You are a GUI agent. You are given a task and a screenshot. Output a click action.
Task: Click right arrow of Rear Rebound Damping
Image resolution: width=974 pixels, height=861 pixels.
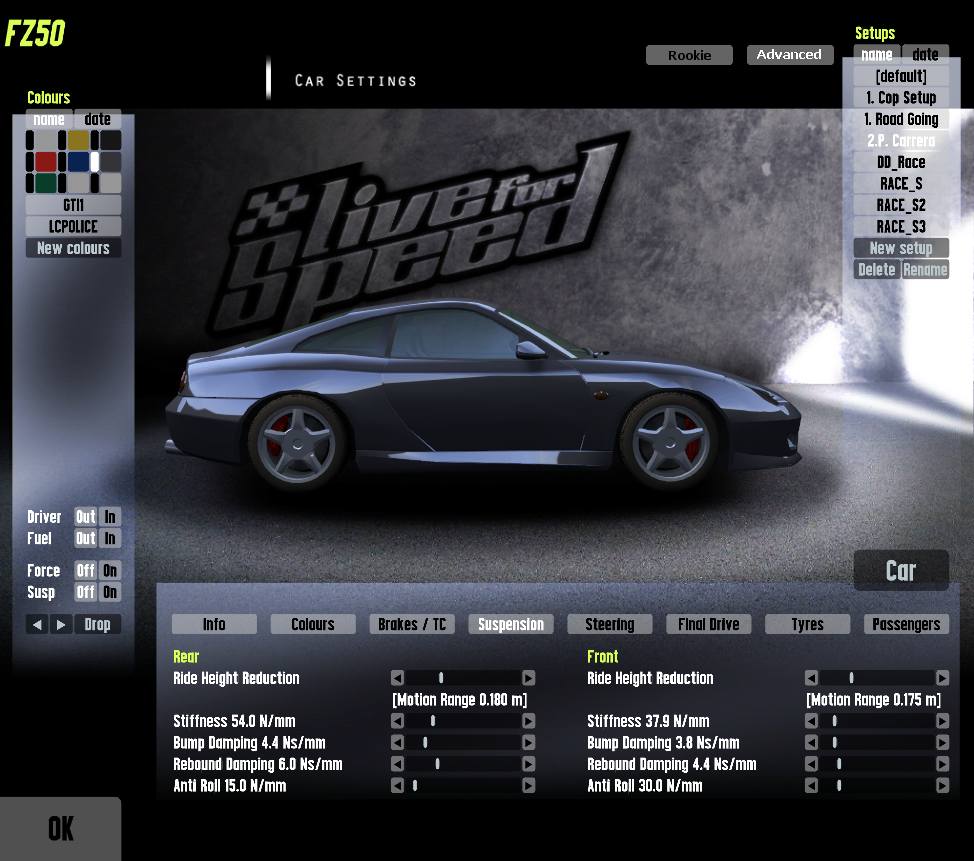[529, 763]
